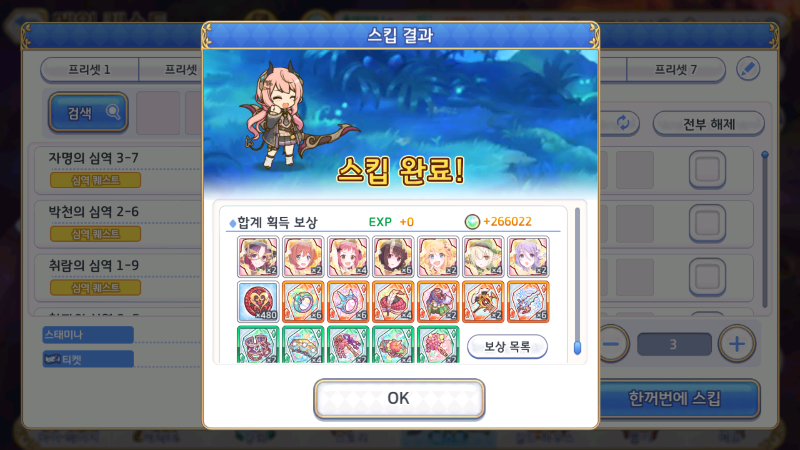The width and height of the screenshot is (800, 450).
Task: Select the orange ring equipment item ×6
Action: click(303, 302)
